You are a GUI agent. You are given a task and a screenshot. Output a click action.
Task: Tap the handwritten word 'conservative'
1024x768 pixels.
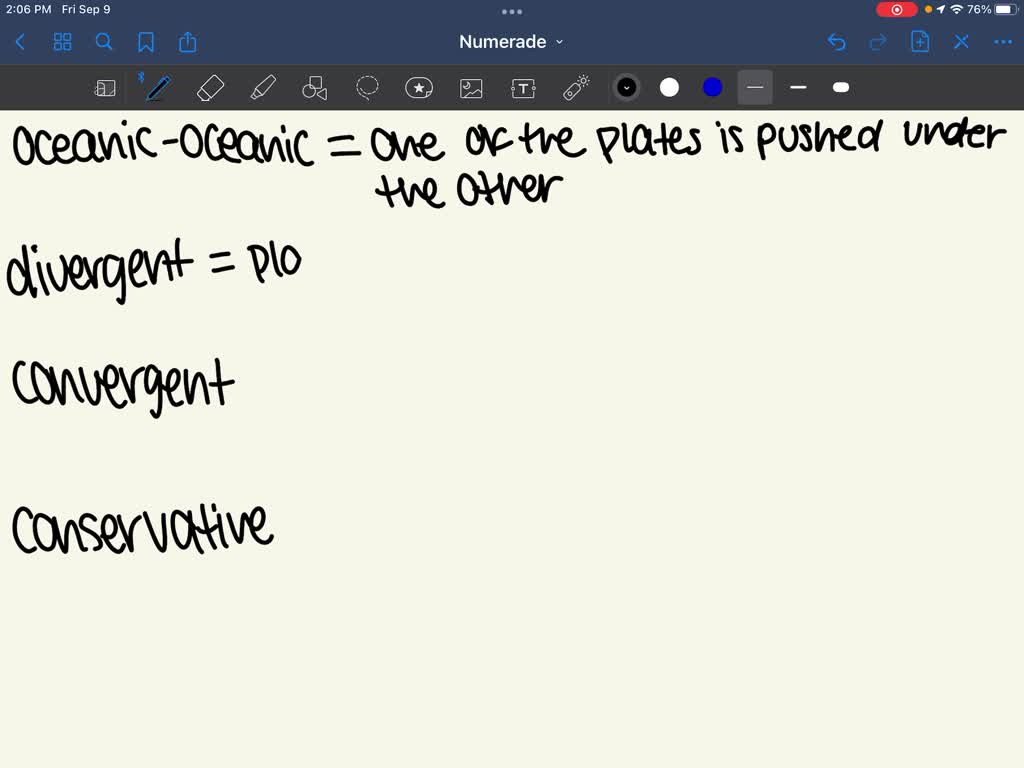pyautogui.click(x=142, y=529)
